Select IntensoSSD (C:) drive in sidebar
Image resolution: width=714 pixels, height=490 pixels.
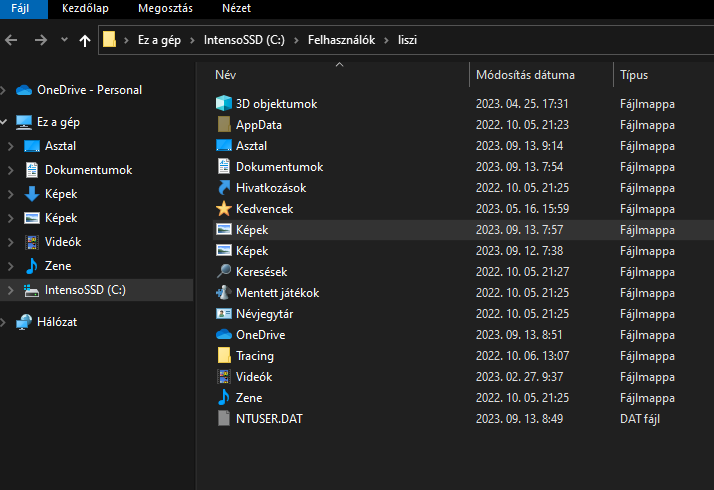(85, 290)
